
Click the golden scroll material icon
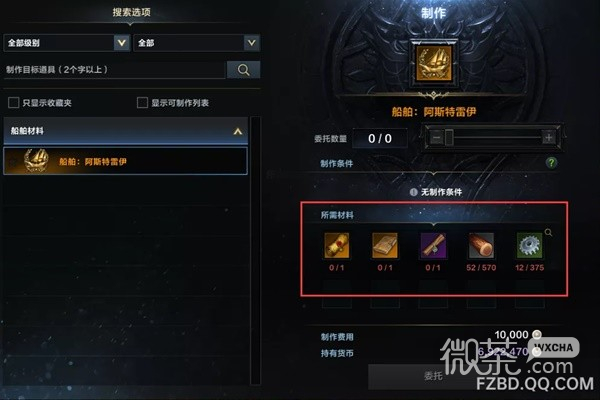(336, 245)
